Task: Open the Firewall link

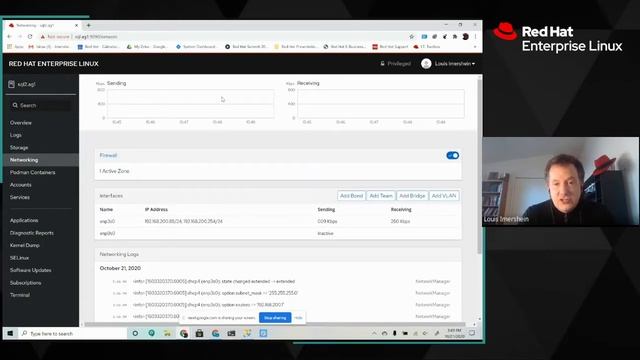Action: (108, 156)
